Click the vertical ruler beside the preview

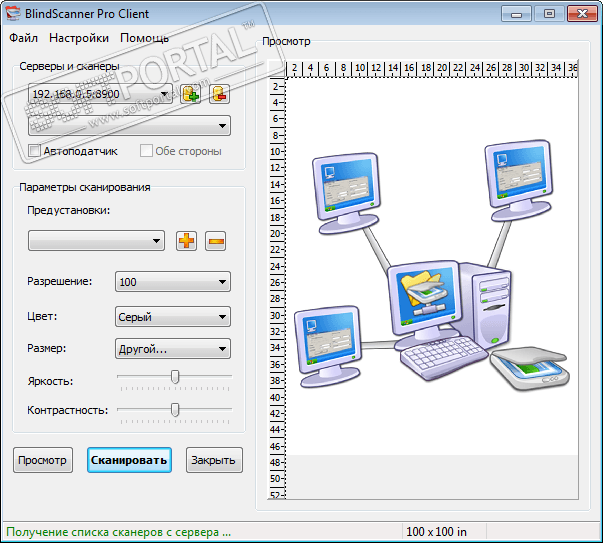click(x=277, y=288)
